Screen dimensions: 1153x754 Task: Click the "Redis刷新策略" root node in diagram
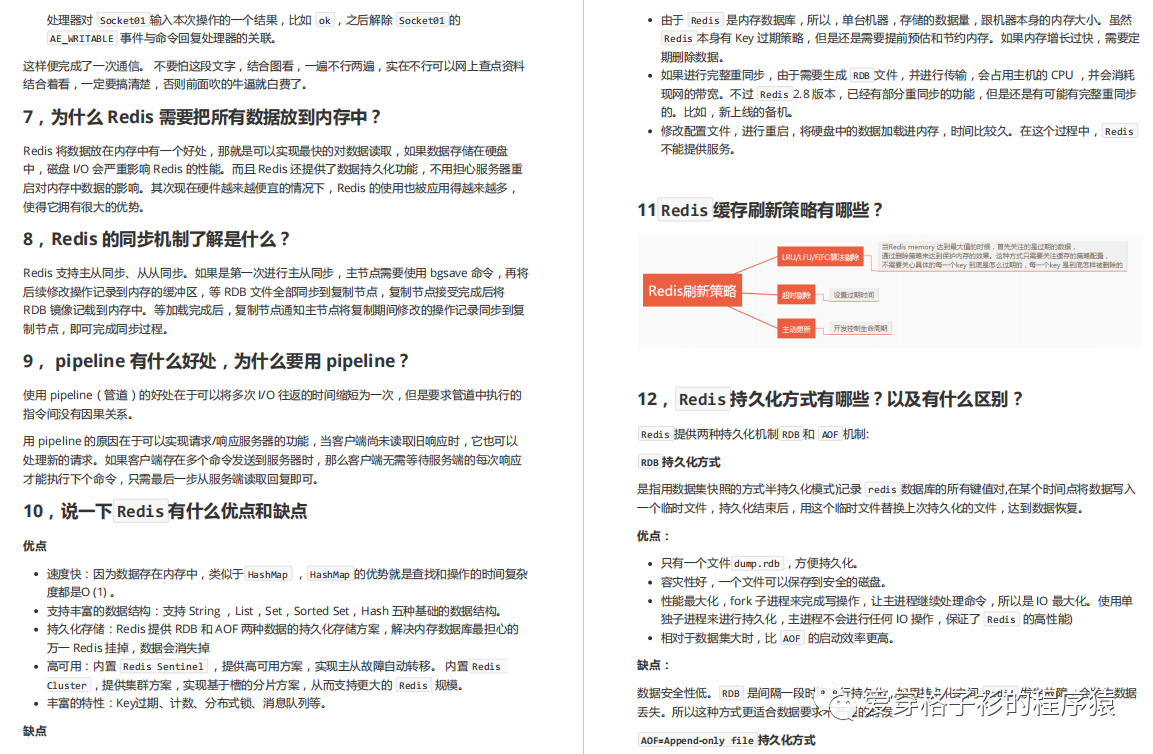click(x=692, y=291)
